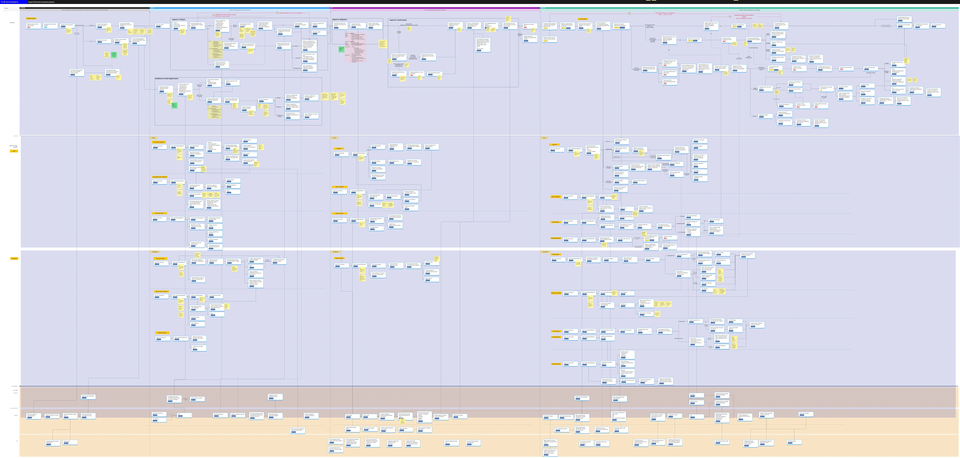This screenshot has height=458, width=960.
Task: Select the green sticky inside the Exceptions frame
Action: [x=174, y=105]
